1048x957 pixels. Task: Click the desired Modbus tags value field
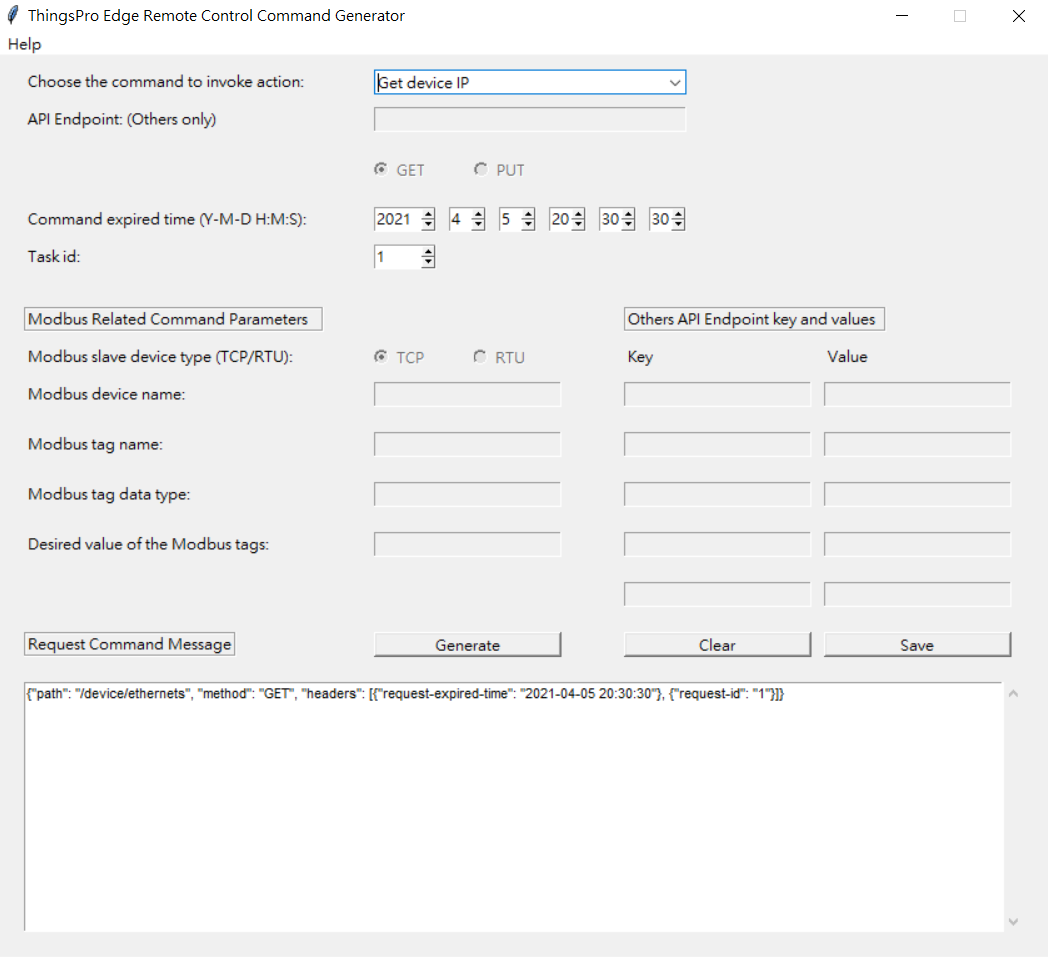click(x=467, y=545)
